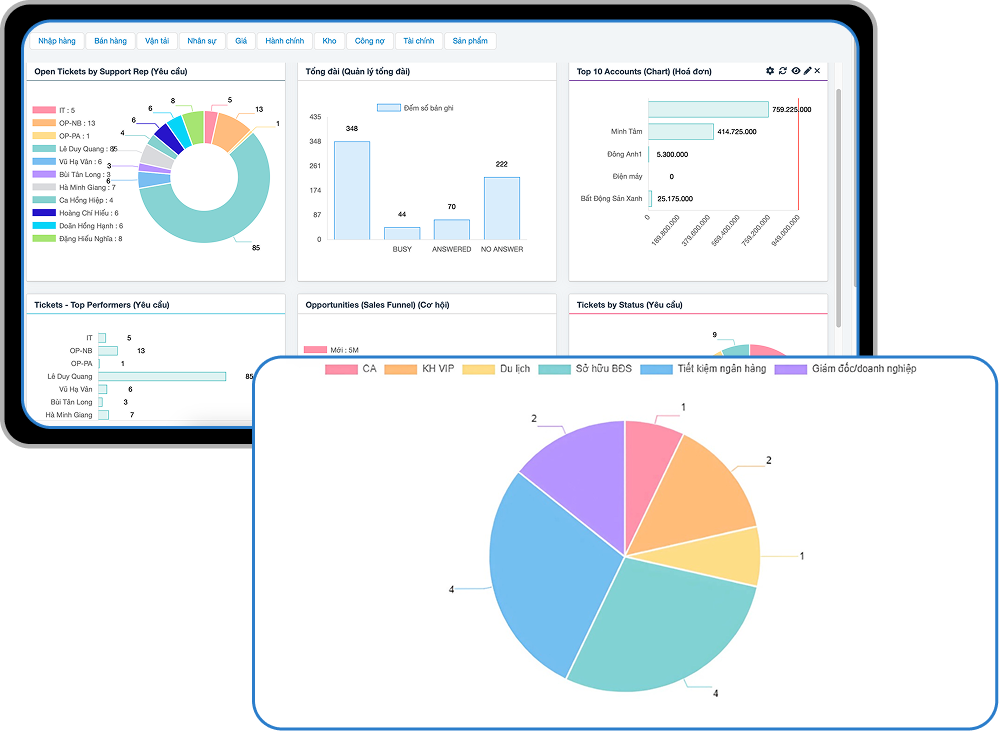Viewport: 999px width, 731px height.
Task: Refresh the Top 10 Accounts chart
Action: tap(783, 71)
